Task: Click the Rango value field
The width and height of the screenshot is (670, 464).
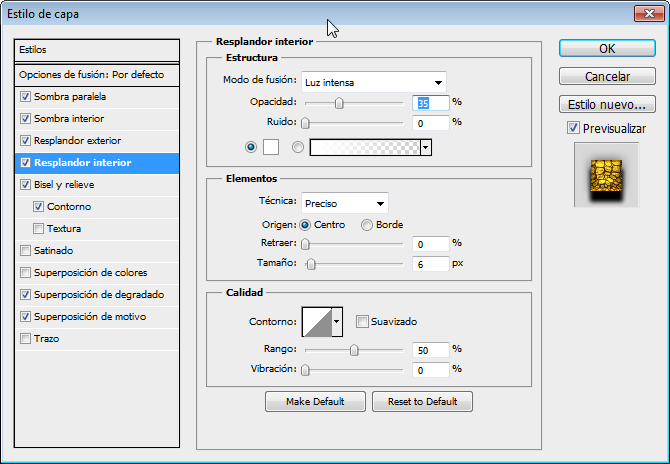Action: 431,350
